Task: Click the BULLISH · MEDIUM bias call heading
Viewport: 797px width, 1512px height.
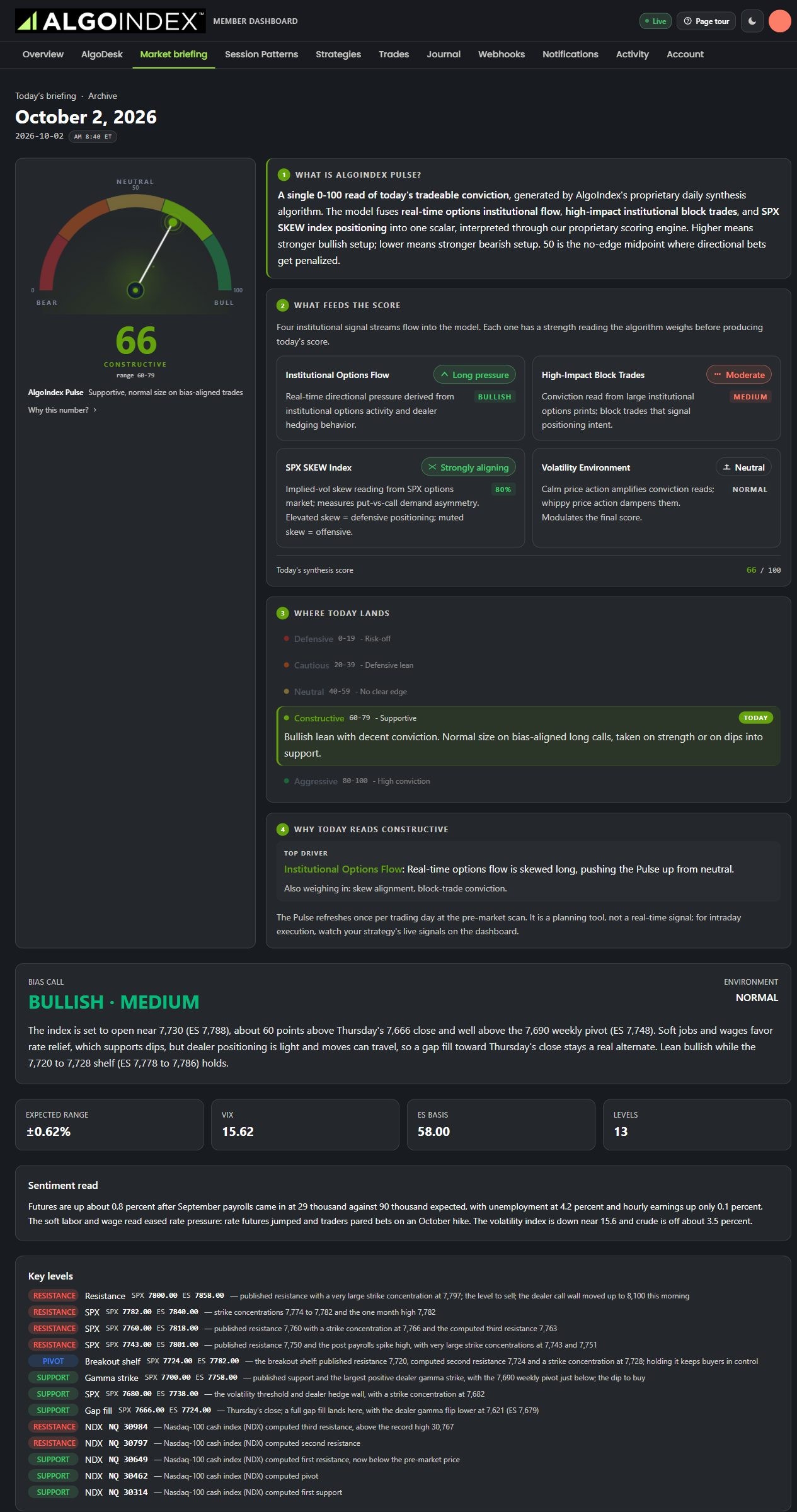Action: pos(113,1002)
